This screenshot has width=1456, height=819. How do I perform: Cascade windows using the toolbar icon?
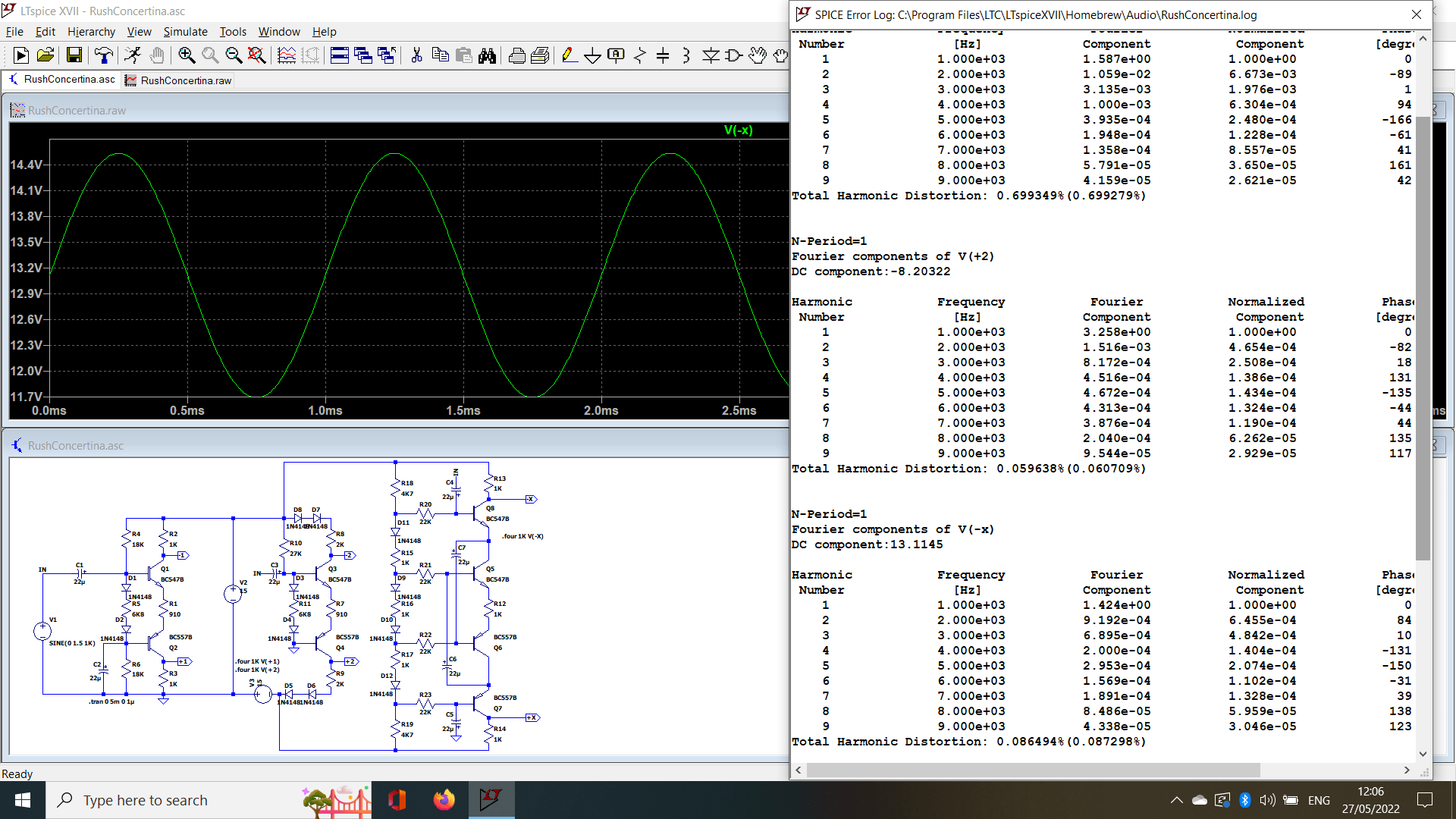tap(363, 55)
